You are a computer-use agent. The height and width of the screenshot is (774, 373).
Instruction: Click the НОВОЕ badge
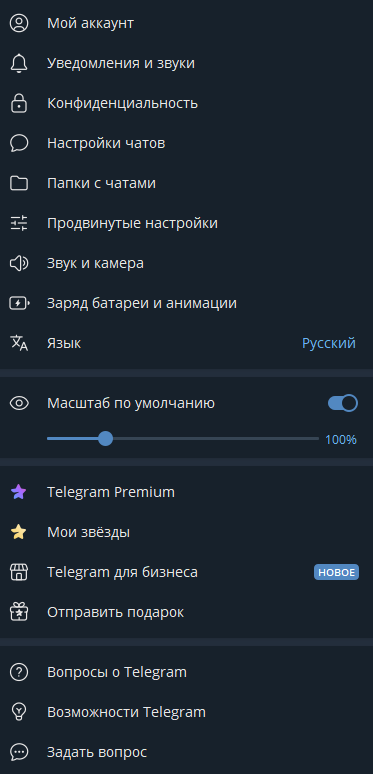pyautogui.click(x=336, y=572)
